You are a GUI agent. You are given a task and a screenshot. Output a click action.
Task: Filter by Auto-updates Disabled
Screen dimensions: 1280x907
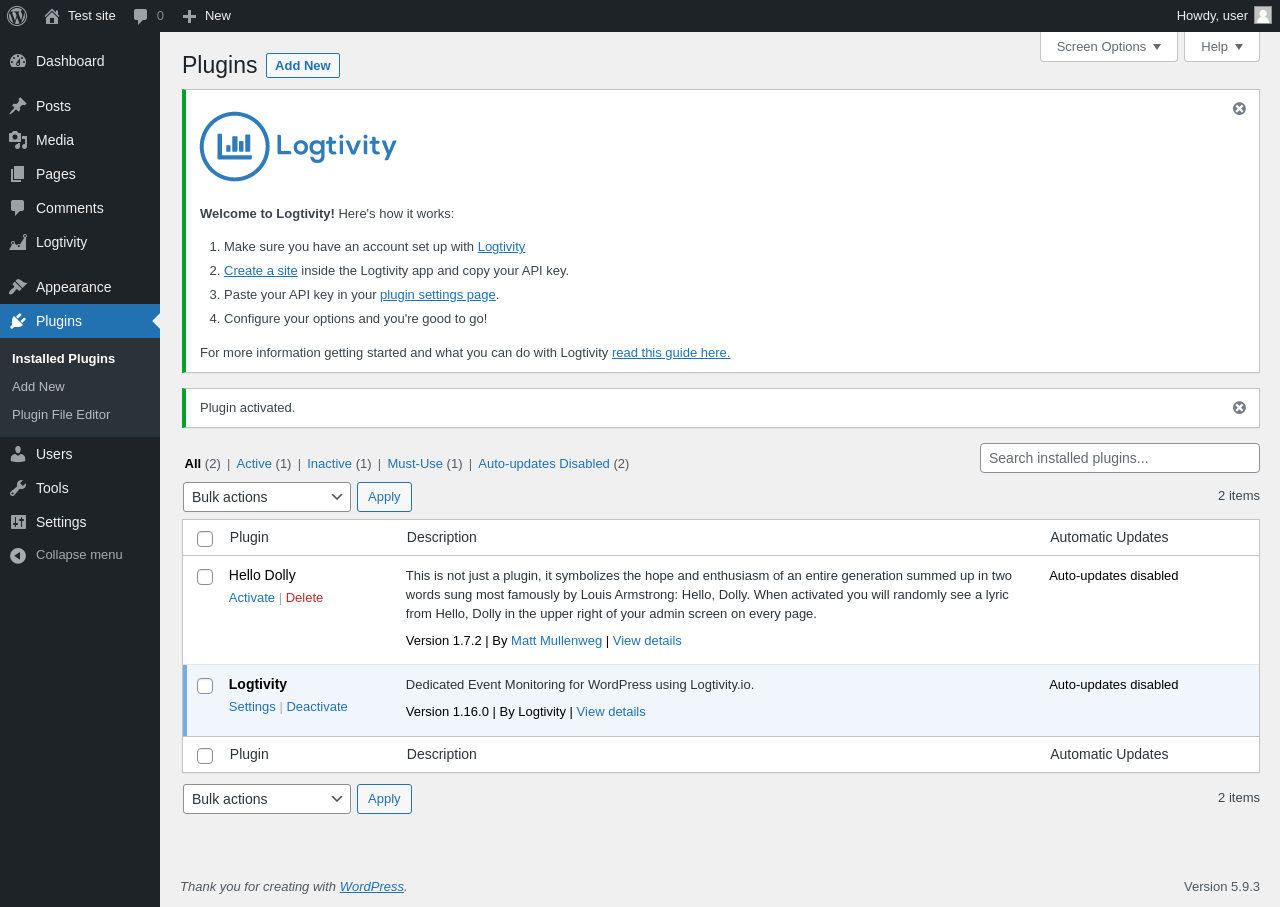[544, 463]
